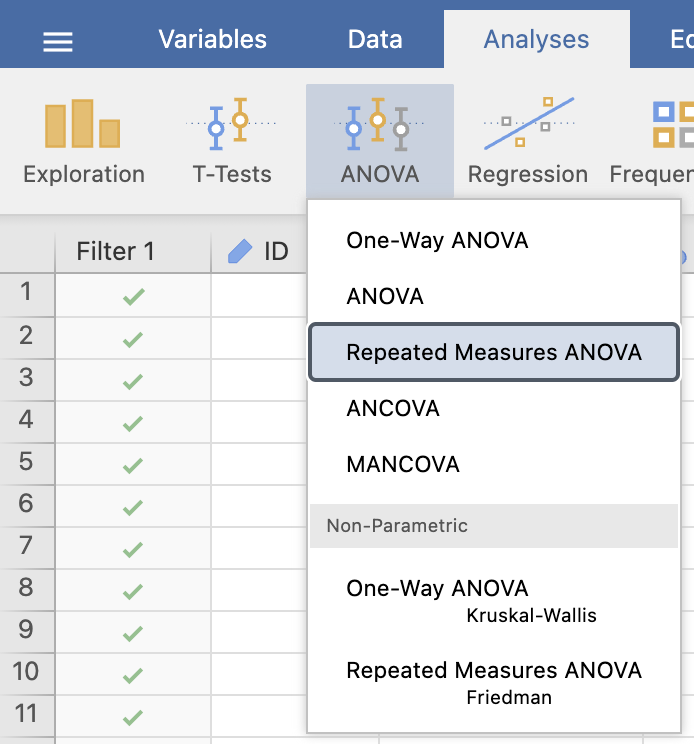This screenshot has height=744, width=694.
Task: Switch to the Variables tab
Action: [213, 39]
